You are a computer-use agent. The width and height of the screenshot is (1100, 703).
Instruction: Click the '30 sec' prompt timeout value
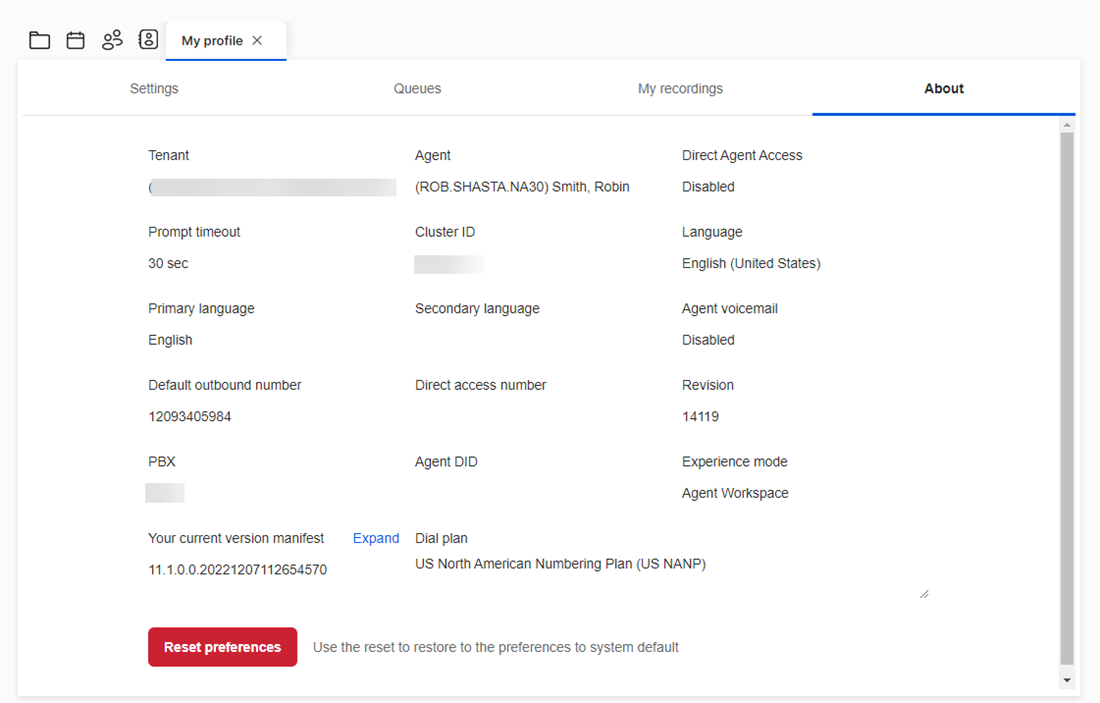pos(168,263)
